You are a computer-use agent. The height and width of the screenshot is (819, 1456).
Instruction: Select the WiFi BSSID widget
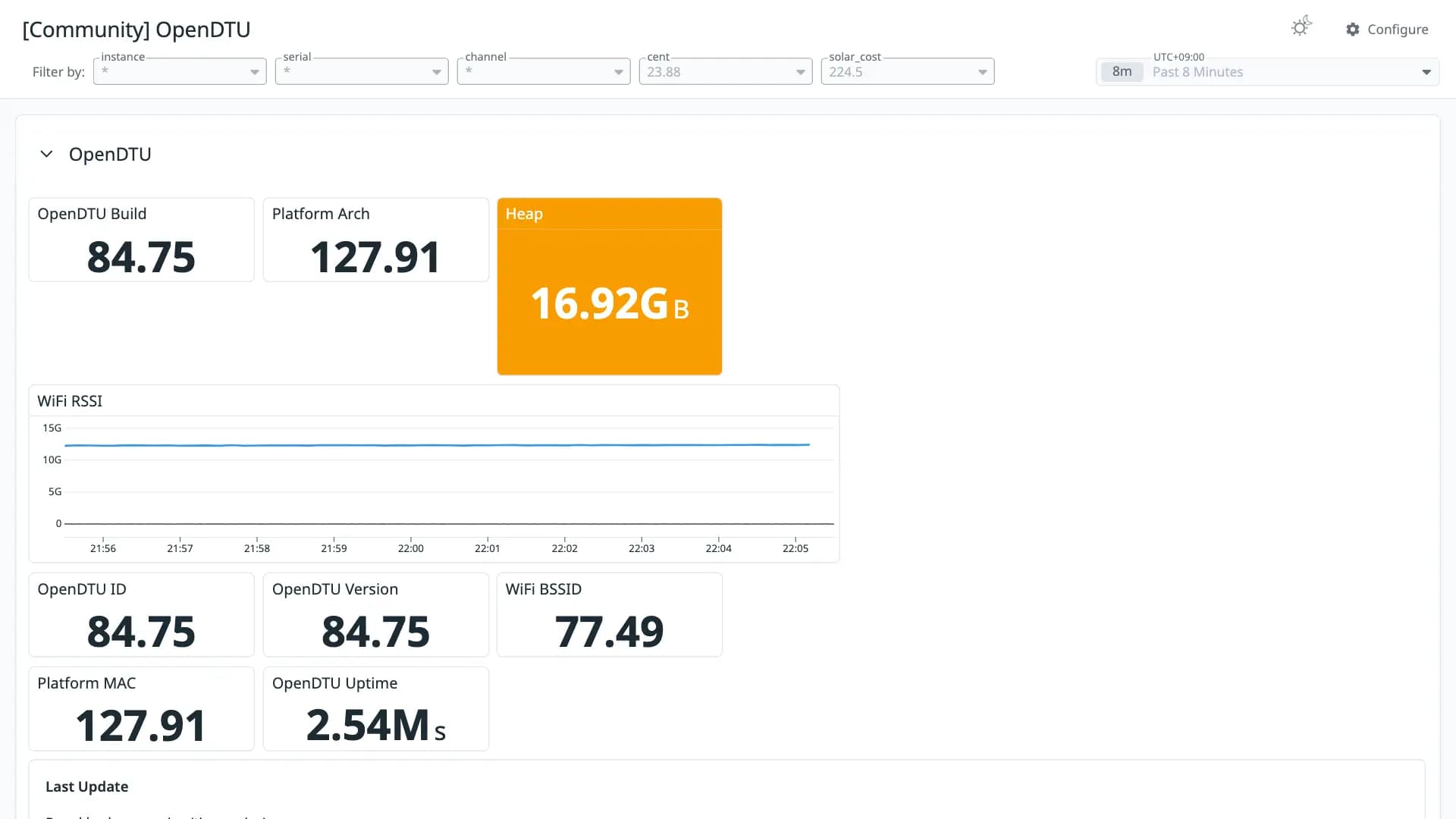click(610, 614)
